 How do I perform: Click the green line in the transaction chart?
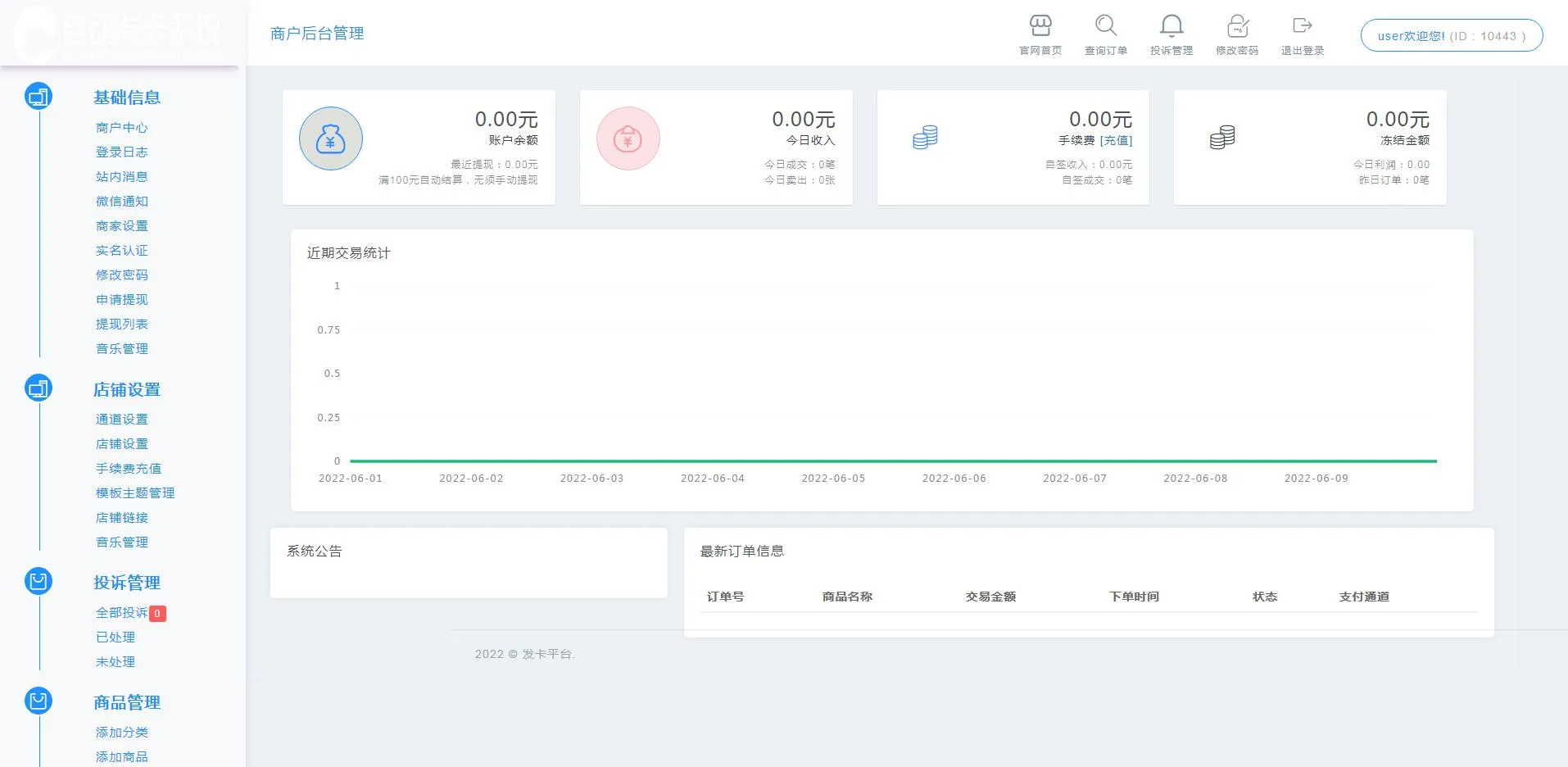coord(893,461)
